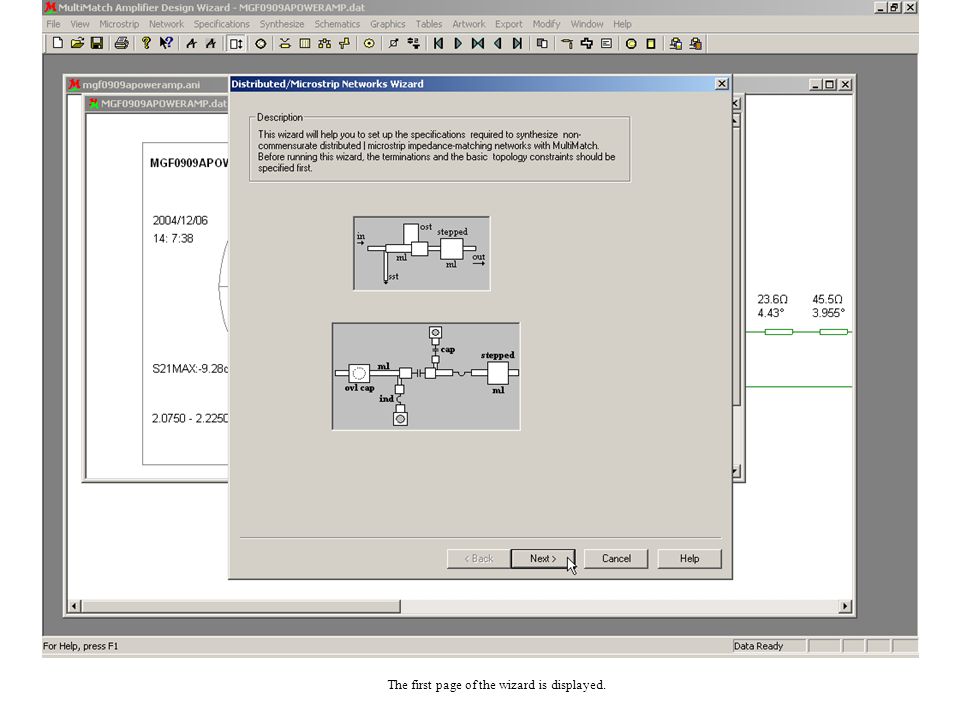The height and width of the screenshot is (720, 960).
Task: Open the Network menu
Action: 166,24
